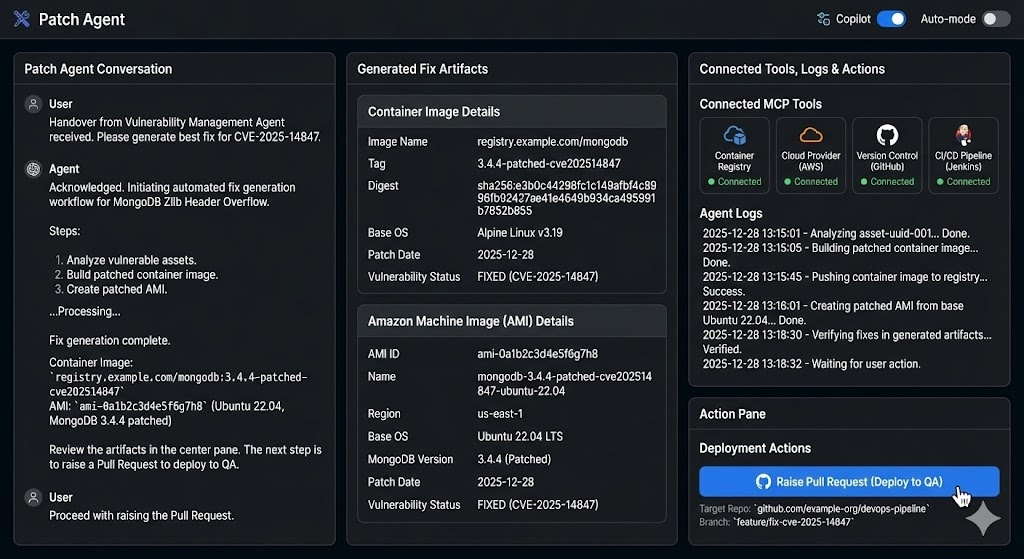Click the Raise Pull Request (Deploy to QA) button
The width and height of the screenshot is (1024, 559).
coord(849,482)
